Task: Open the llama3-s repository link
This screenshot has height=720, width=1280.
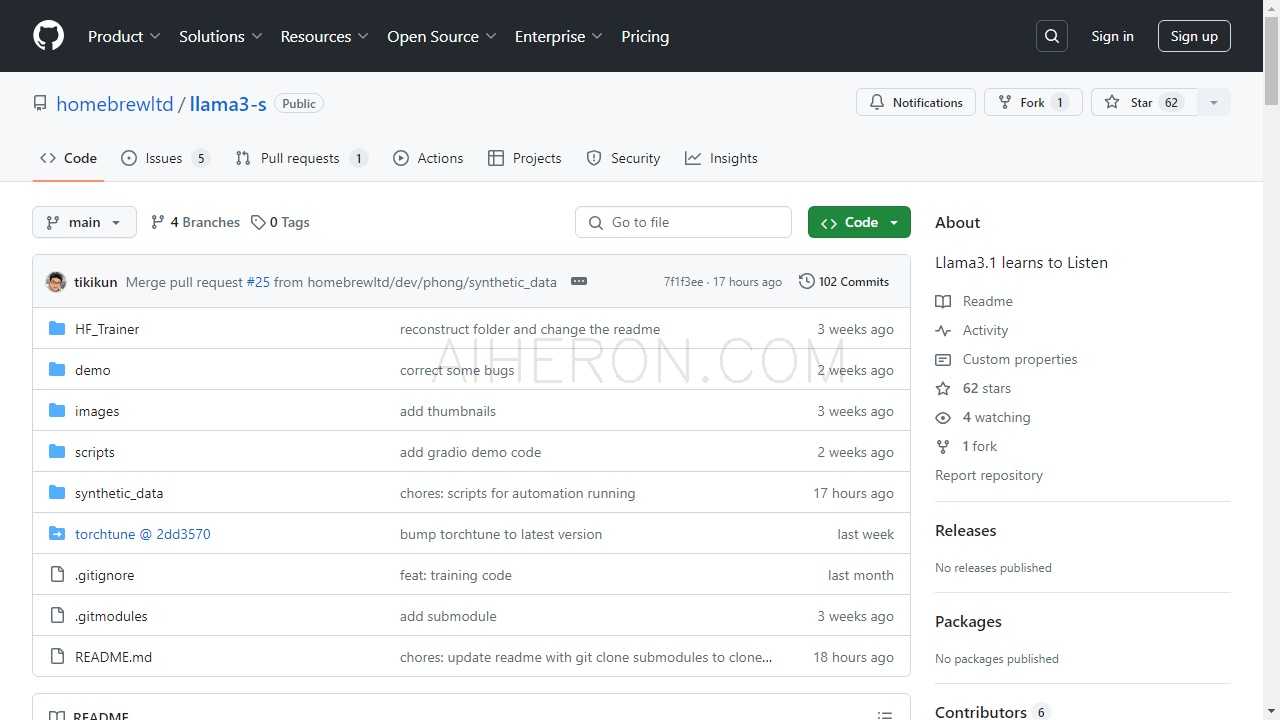Action: pos(228,103)
